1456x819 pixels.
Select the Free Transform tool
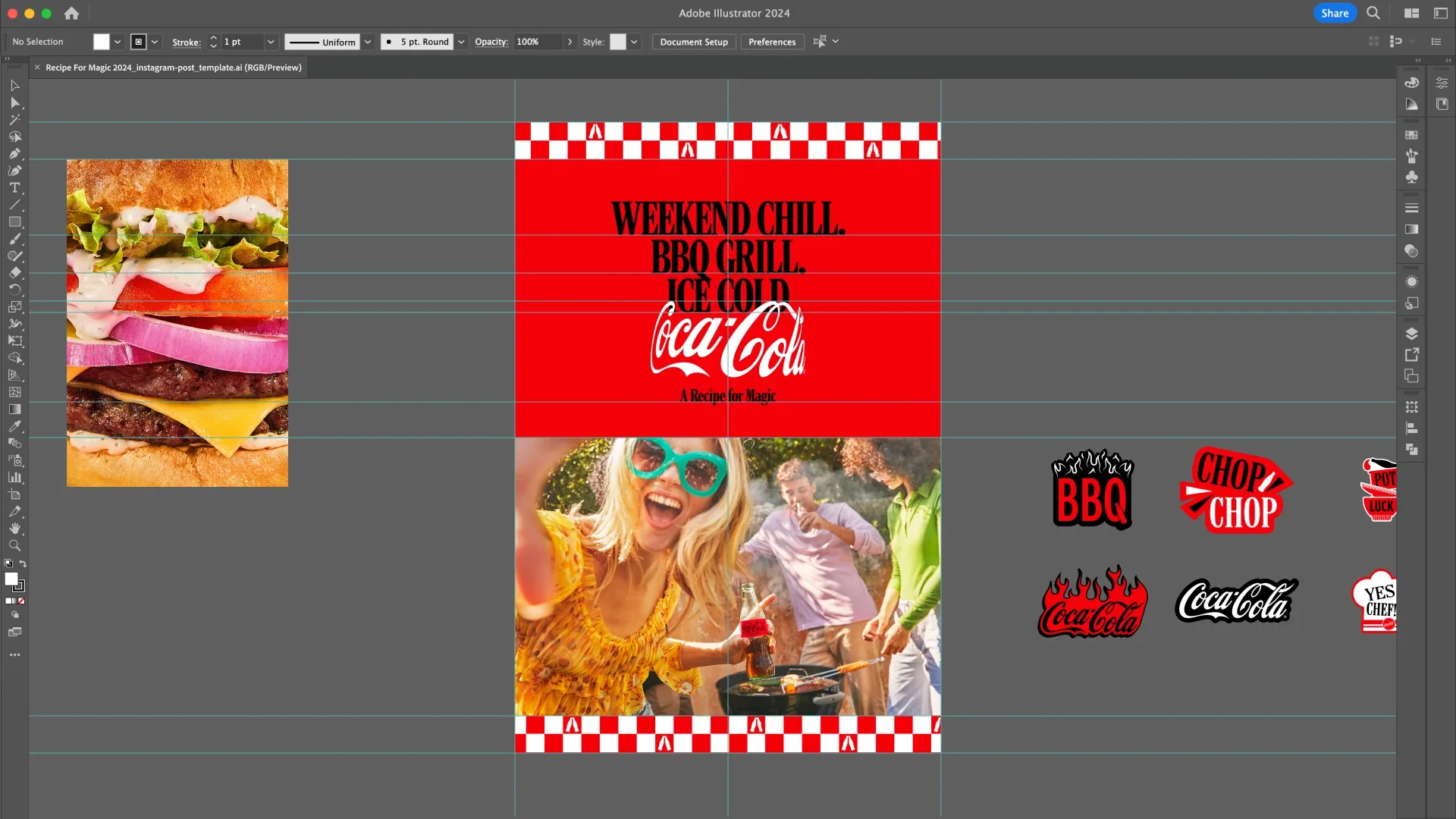[14, 341]
